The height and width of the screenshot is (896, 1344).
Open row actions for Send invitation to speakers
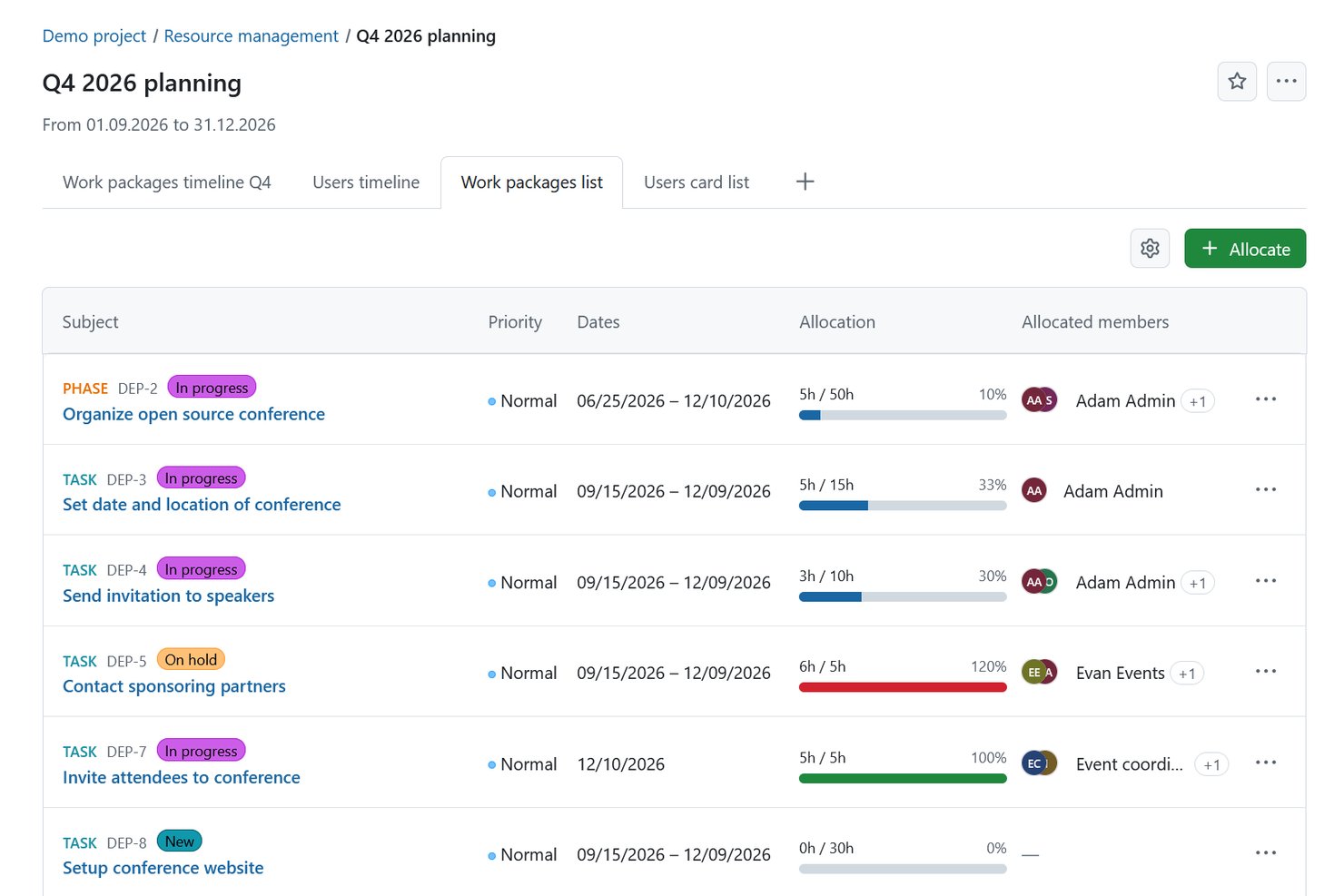(1266, 581)
